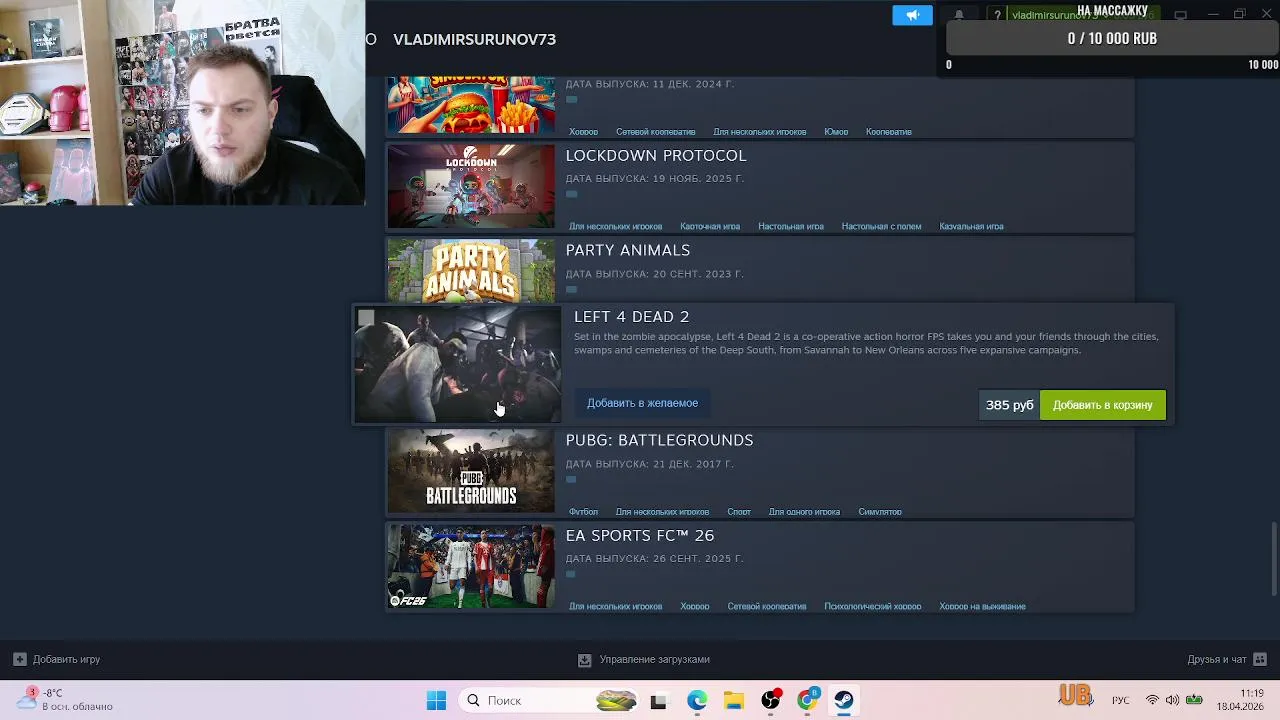Switch the РУС input language indicator
1280x720 pixels.
[x=1121, y=700]
